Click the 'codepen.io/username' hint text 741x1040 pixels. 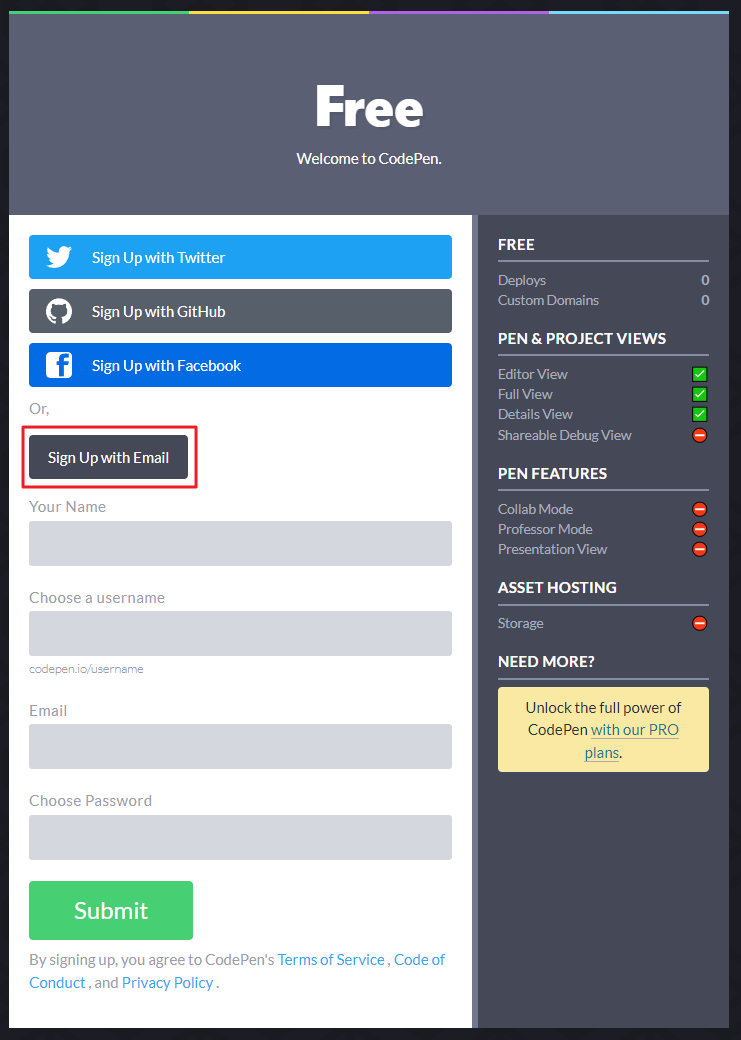click(x=86, y=669)
